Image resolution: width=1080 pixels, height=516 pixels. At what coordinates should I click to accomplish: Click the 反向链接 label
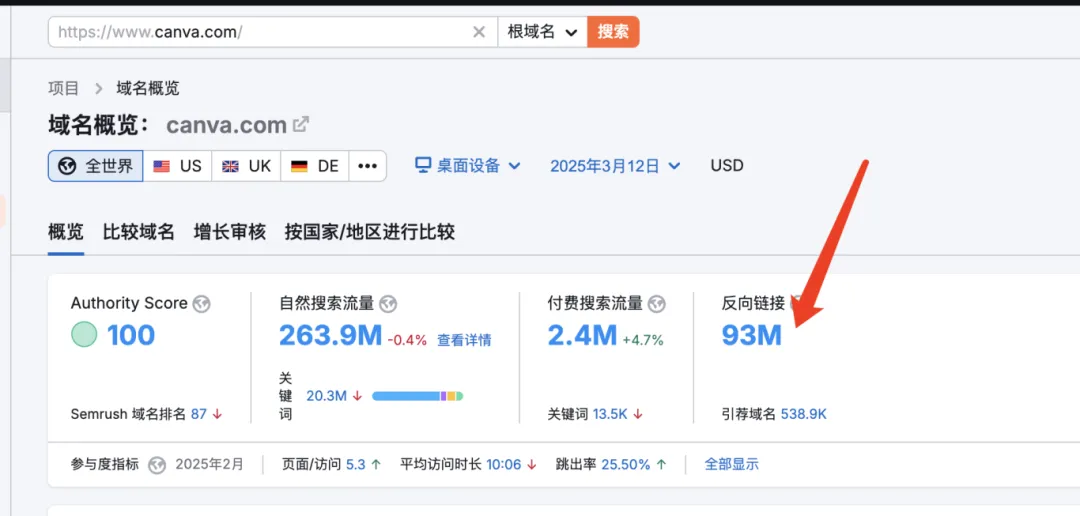[x=753, y=303]
